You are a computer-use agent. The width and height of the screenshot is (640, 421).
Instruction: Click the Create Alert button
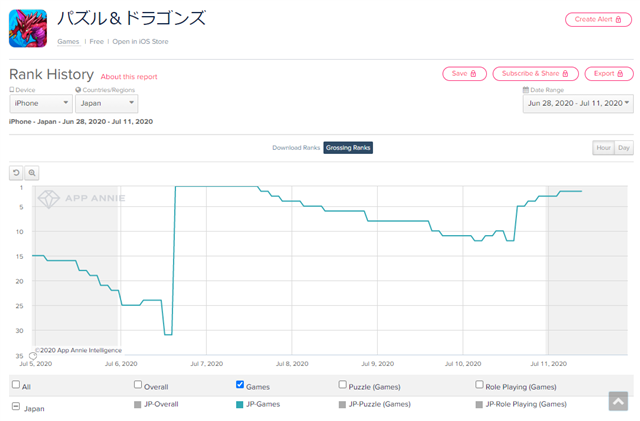coord(598,19)
